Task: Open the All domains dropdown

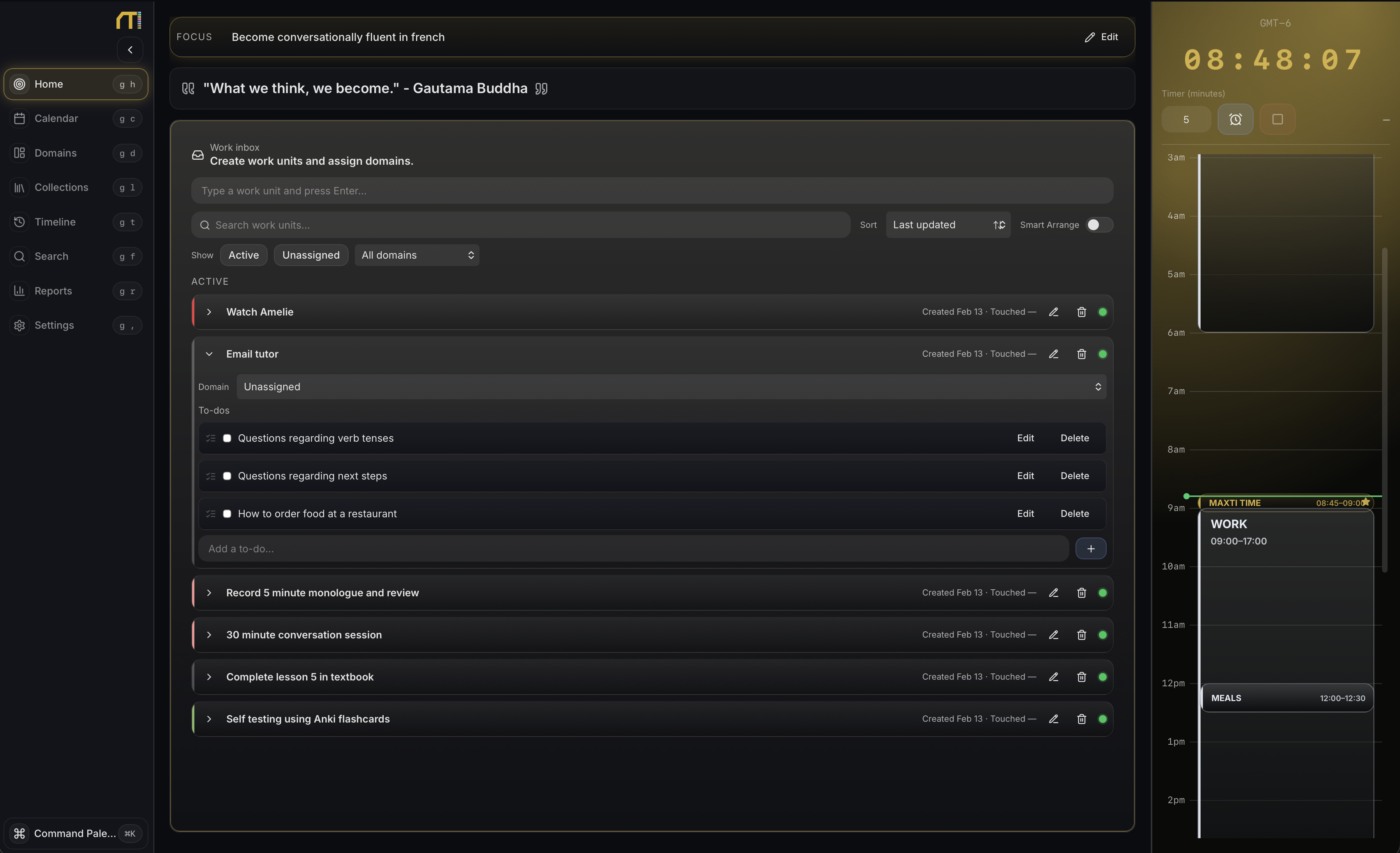Action: [416, 255]
